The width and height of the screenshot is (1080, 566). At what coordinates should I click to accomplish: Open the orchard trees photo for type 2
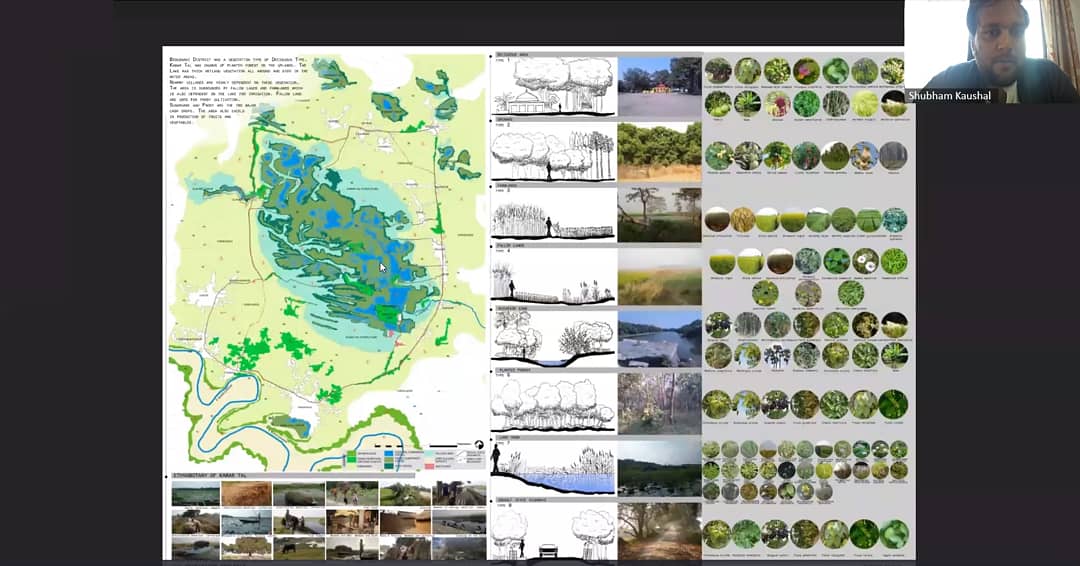[660, 152]
